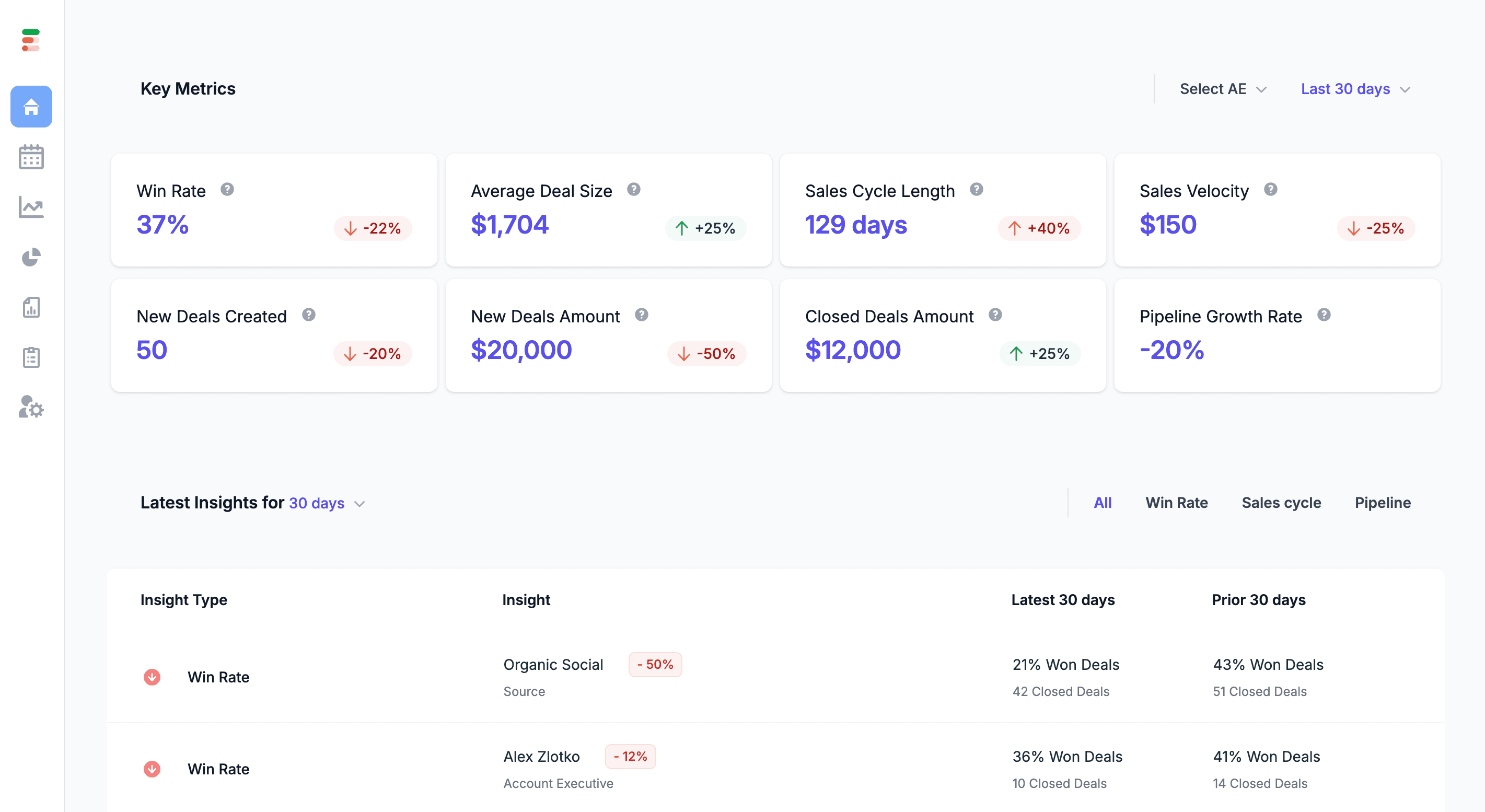Click the Average Deal Size help icon
Viewport: 1485px width, 812px height.
coord(635,189)
